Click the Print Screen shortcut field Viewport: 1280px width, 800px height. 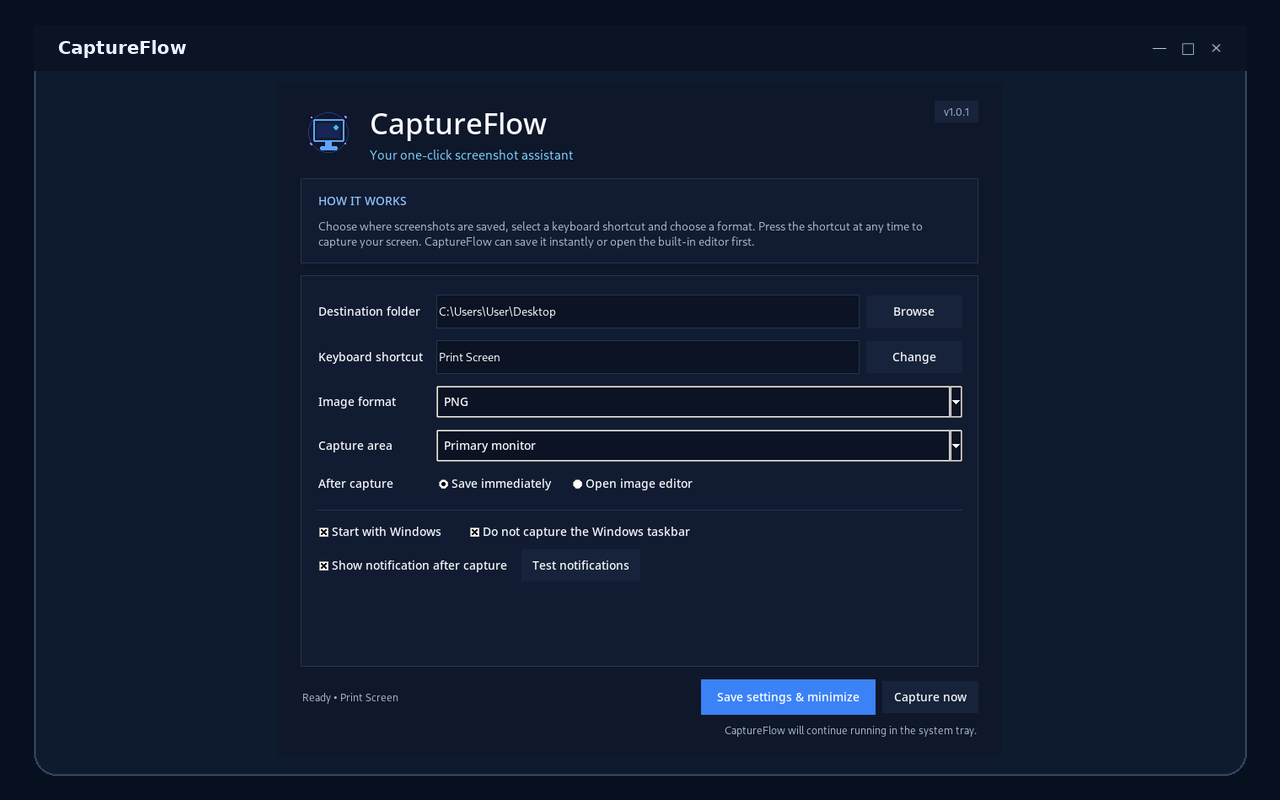[x=648, y=357]
